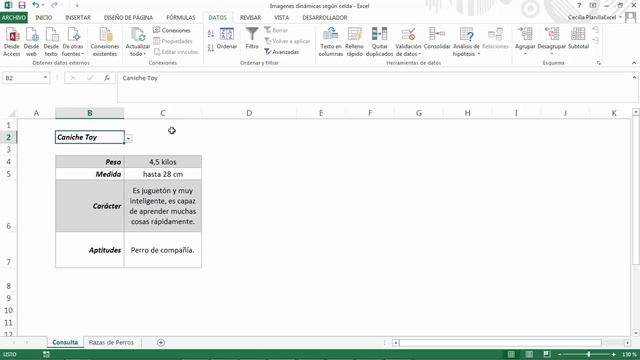This screenshot has height=360, width=640.
Task: Switch to the INSERTAR tab
Action: 78,18
